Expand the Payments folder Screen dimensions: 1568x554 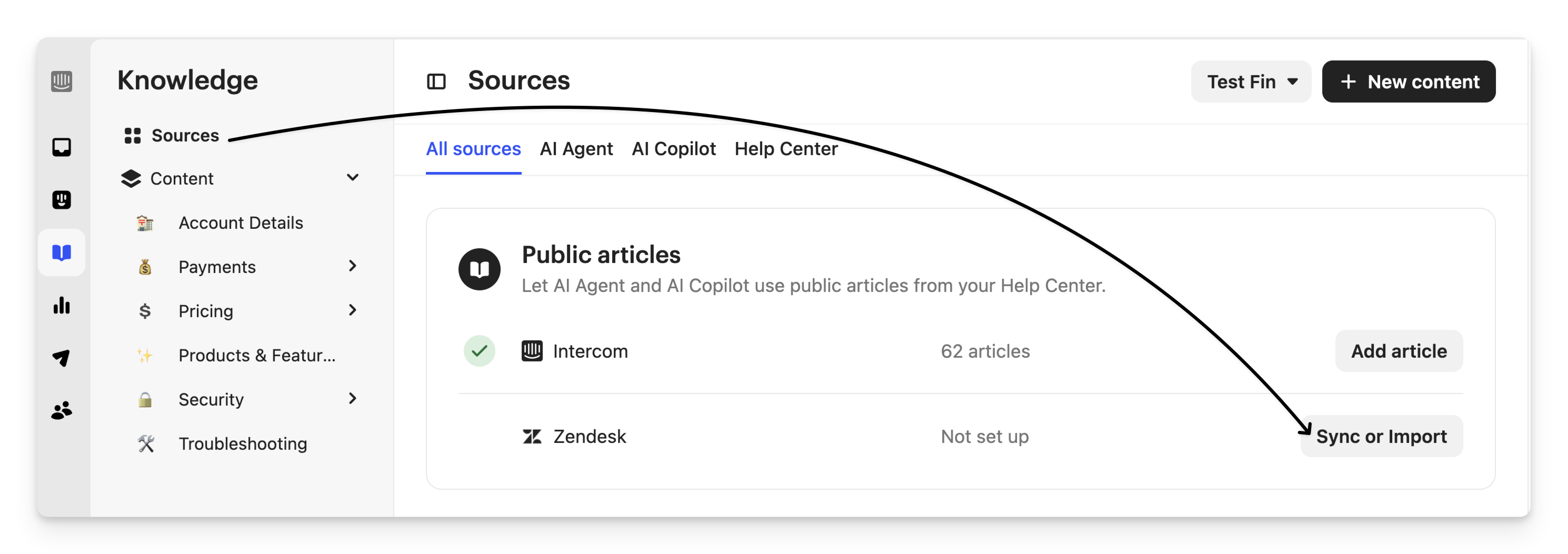[x=353, y=266]
